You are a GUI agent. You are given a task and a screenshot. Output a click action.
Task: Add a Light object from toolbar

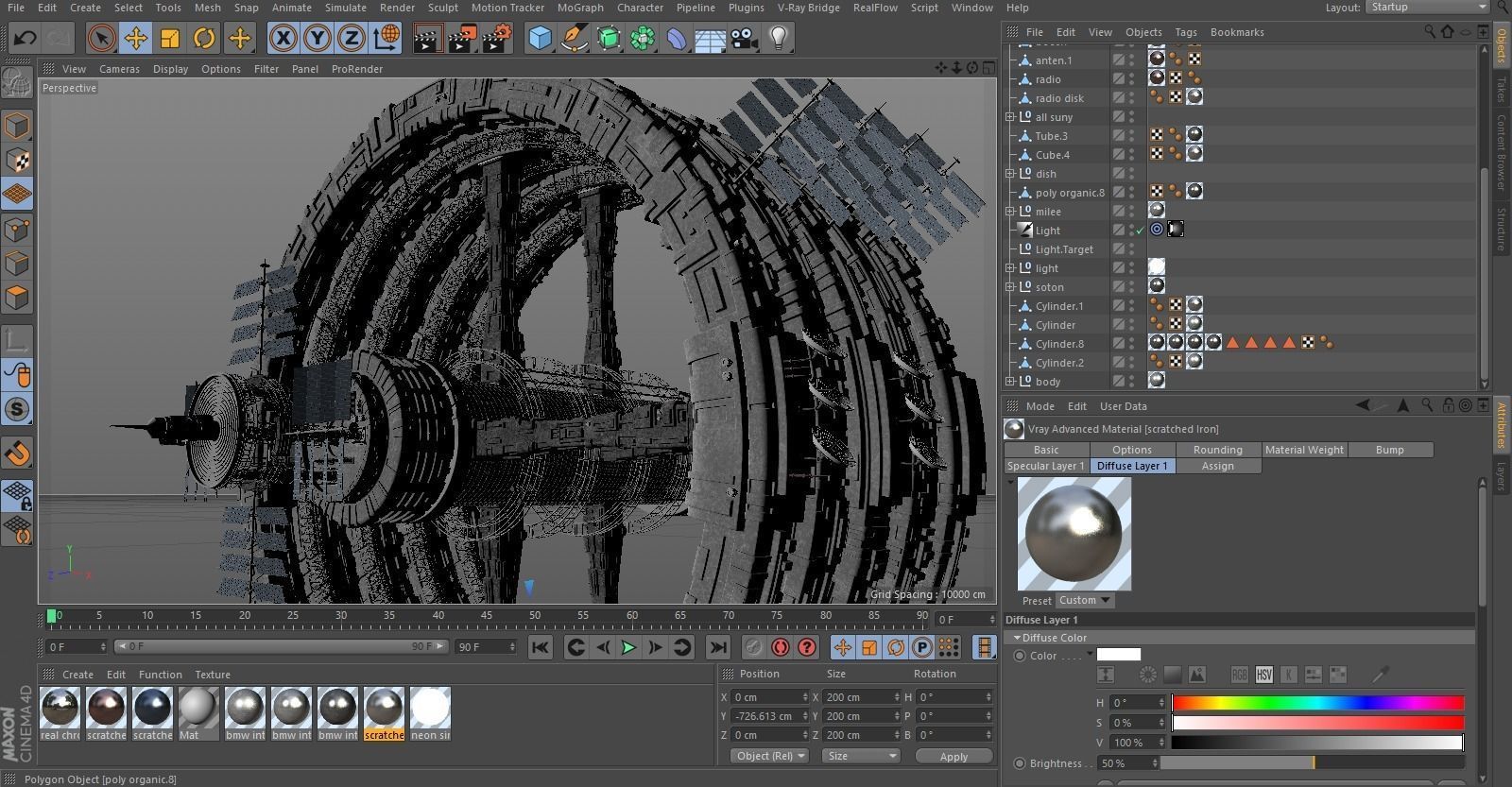[779, 39]
